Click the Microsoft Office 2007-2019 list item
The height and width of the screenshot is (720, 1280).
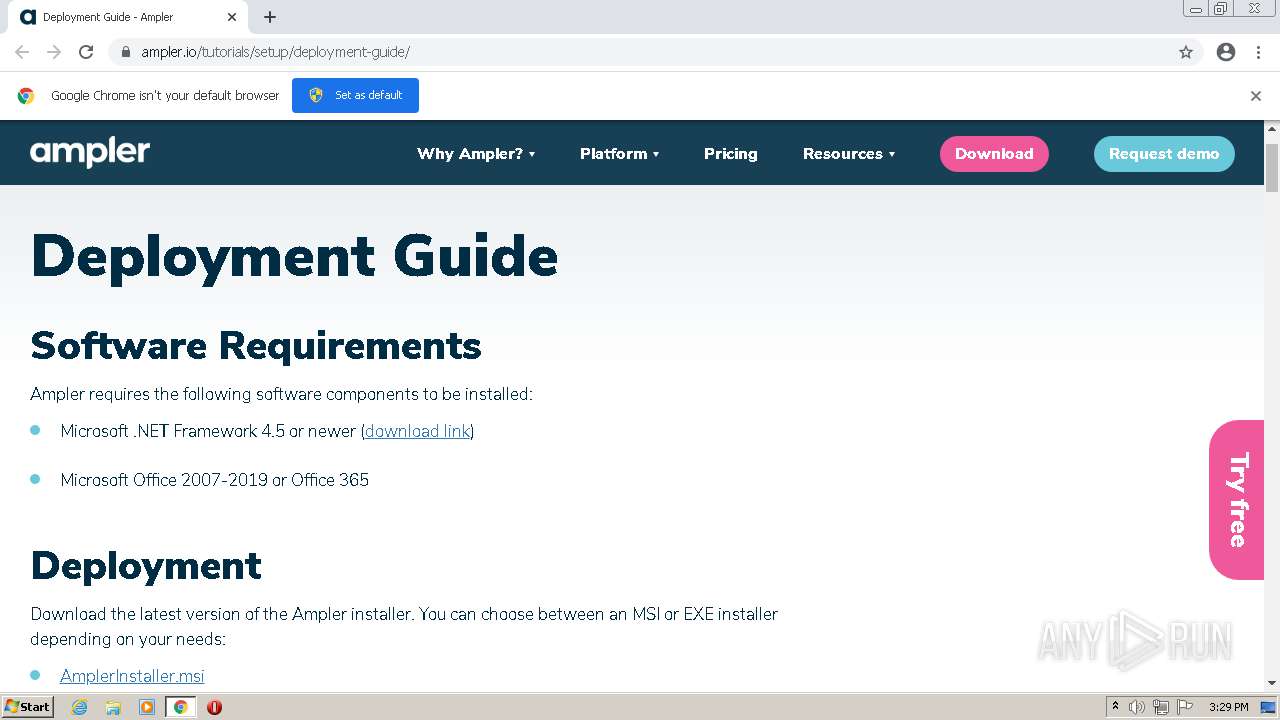pyautogui.click(x=214, y=480)
